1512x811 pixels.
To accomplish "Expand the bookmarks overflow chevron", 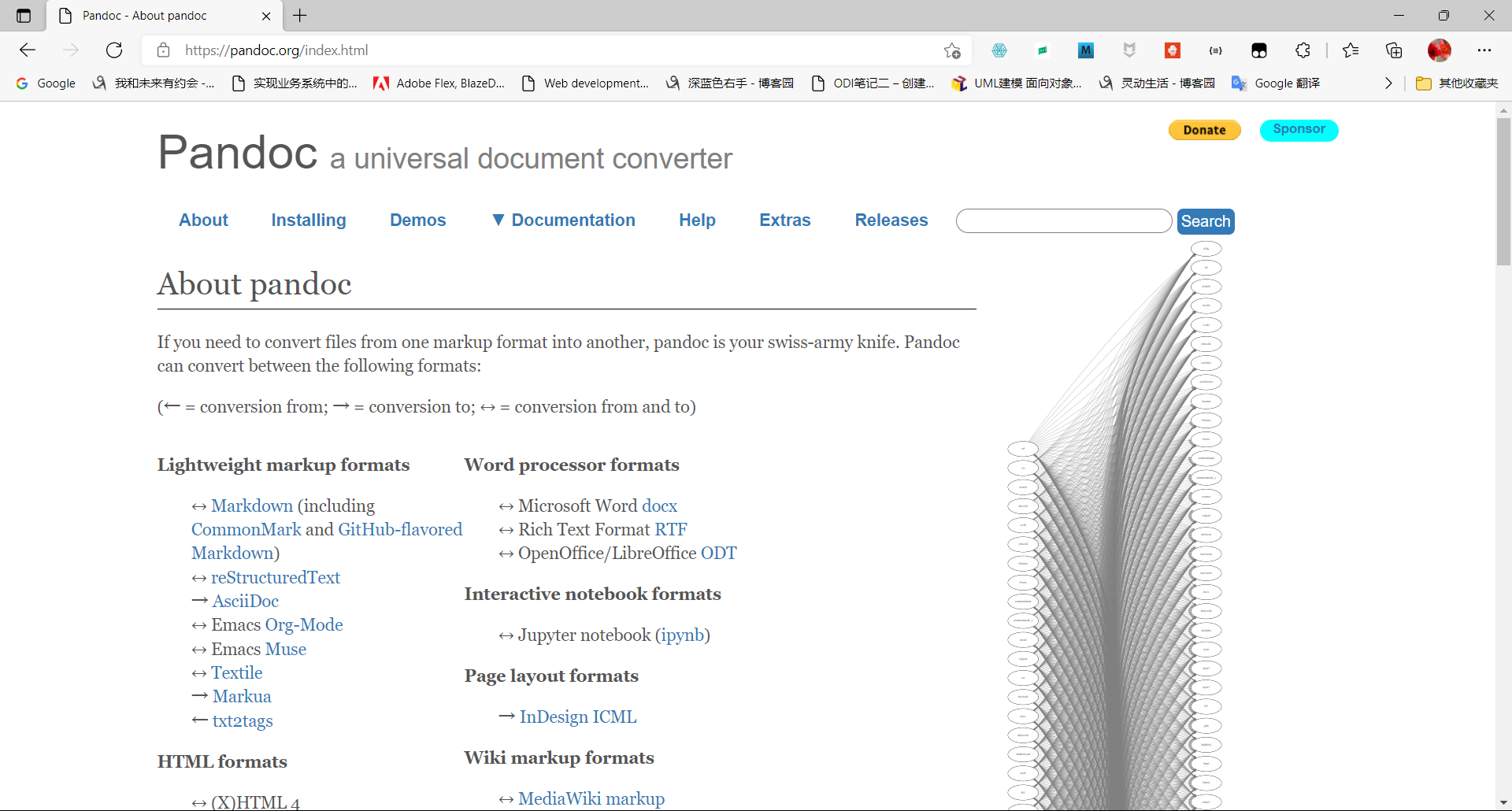I will coord(1388,83).
